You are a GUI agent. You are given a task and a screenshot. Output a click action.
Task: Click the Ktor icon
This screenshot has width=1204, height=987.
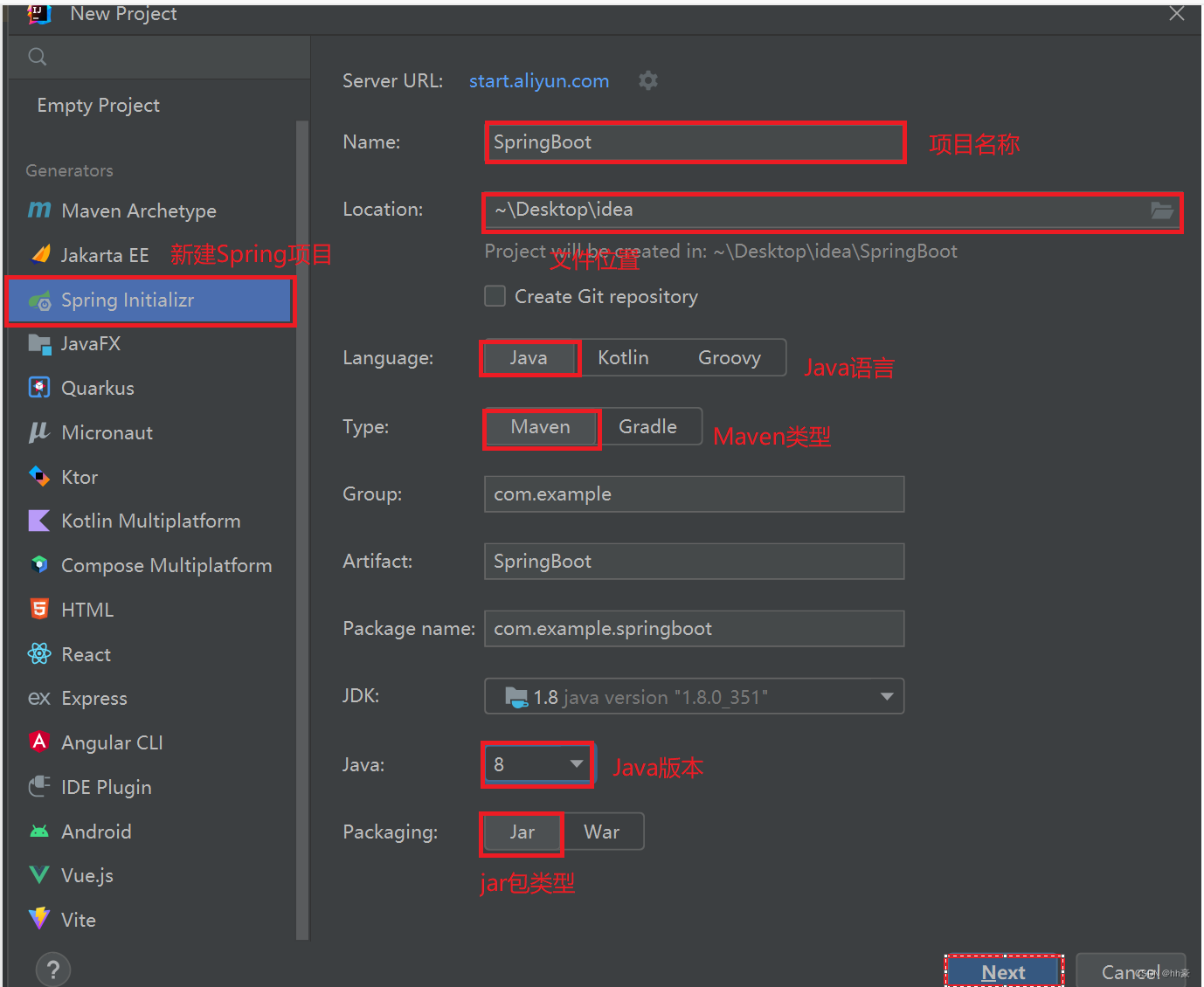click(x=39, y=476)
